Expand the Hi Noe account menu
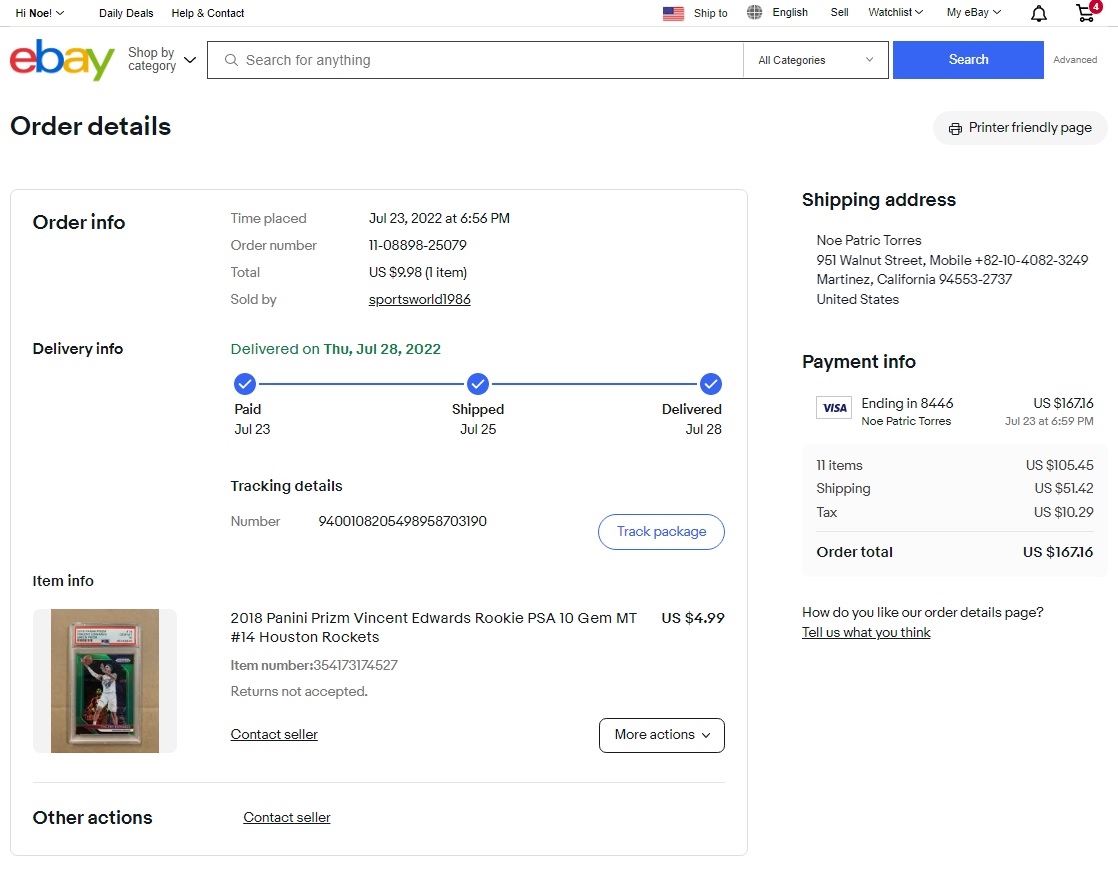The image size is (1118, 871). tap(40, 13)
